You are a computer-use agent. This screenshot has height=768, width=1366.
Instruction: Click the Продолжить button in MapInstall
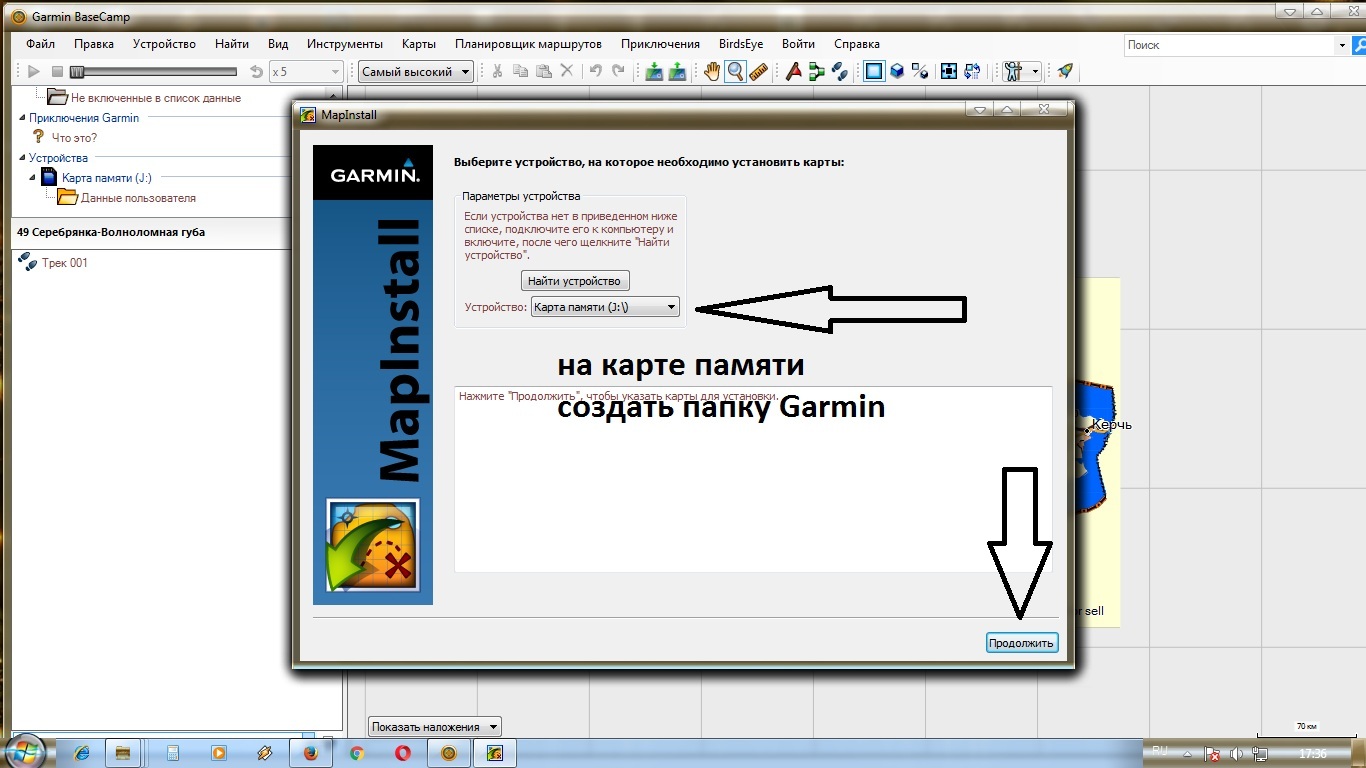point(1021,643)
